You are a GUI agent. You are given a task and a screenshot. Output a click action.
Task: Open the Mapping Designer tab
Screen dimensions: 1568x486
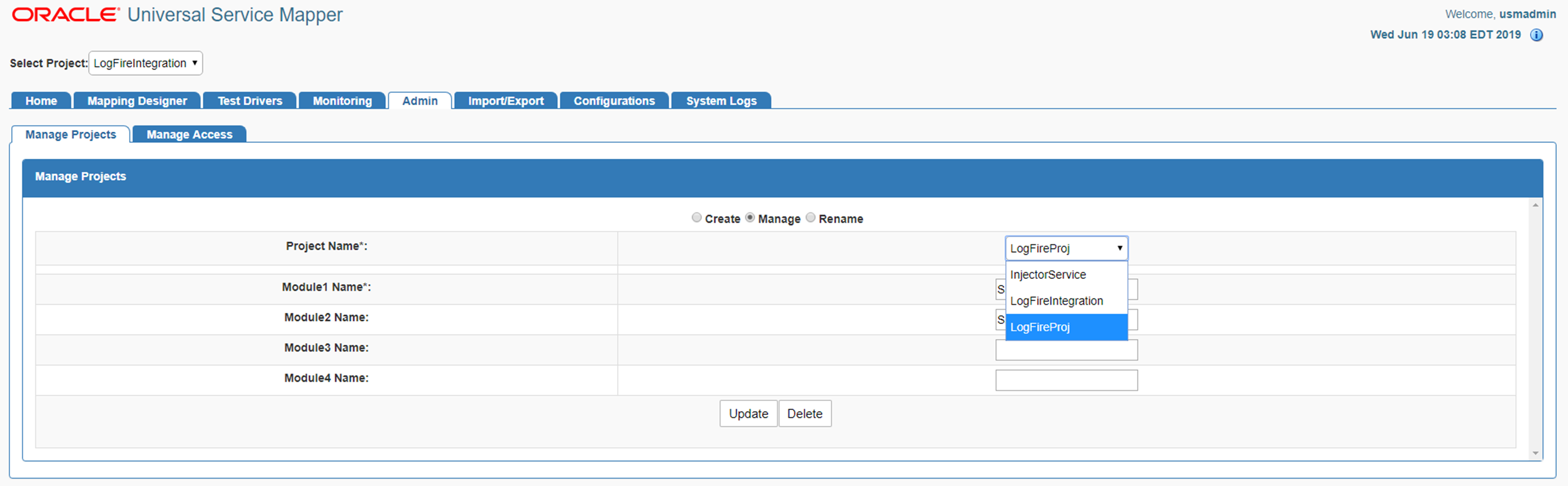point(137,101)
